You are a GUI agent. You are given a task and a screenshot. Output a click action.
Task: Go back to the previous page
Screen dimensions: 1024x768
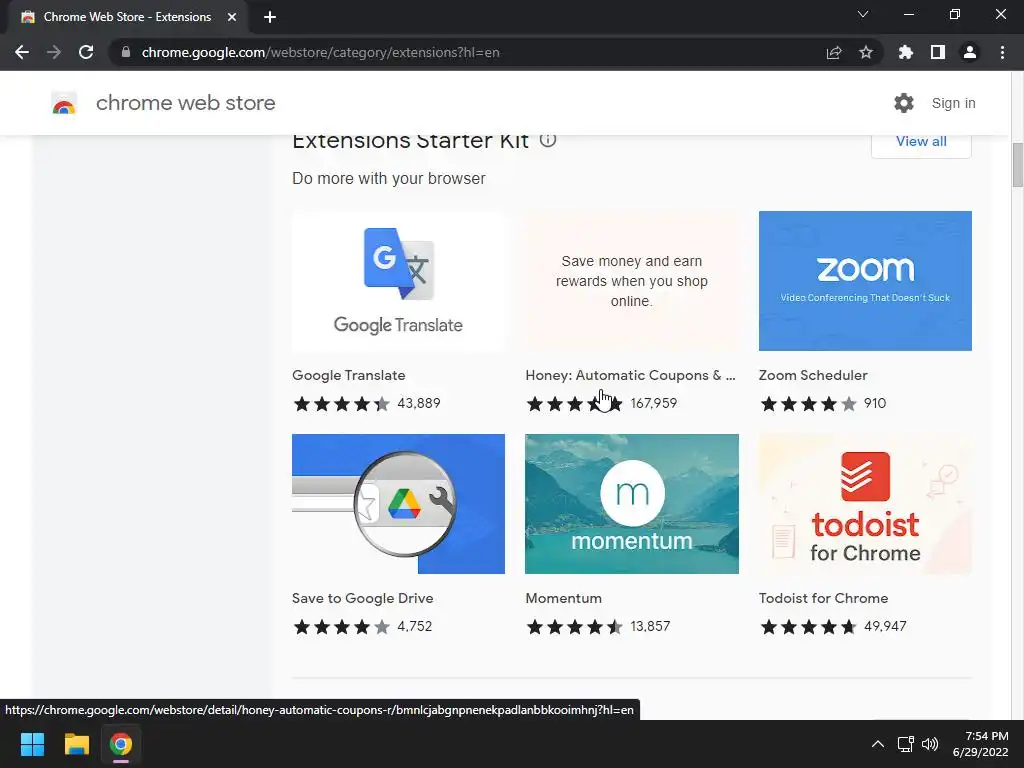[x=22, y=52]
